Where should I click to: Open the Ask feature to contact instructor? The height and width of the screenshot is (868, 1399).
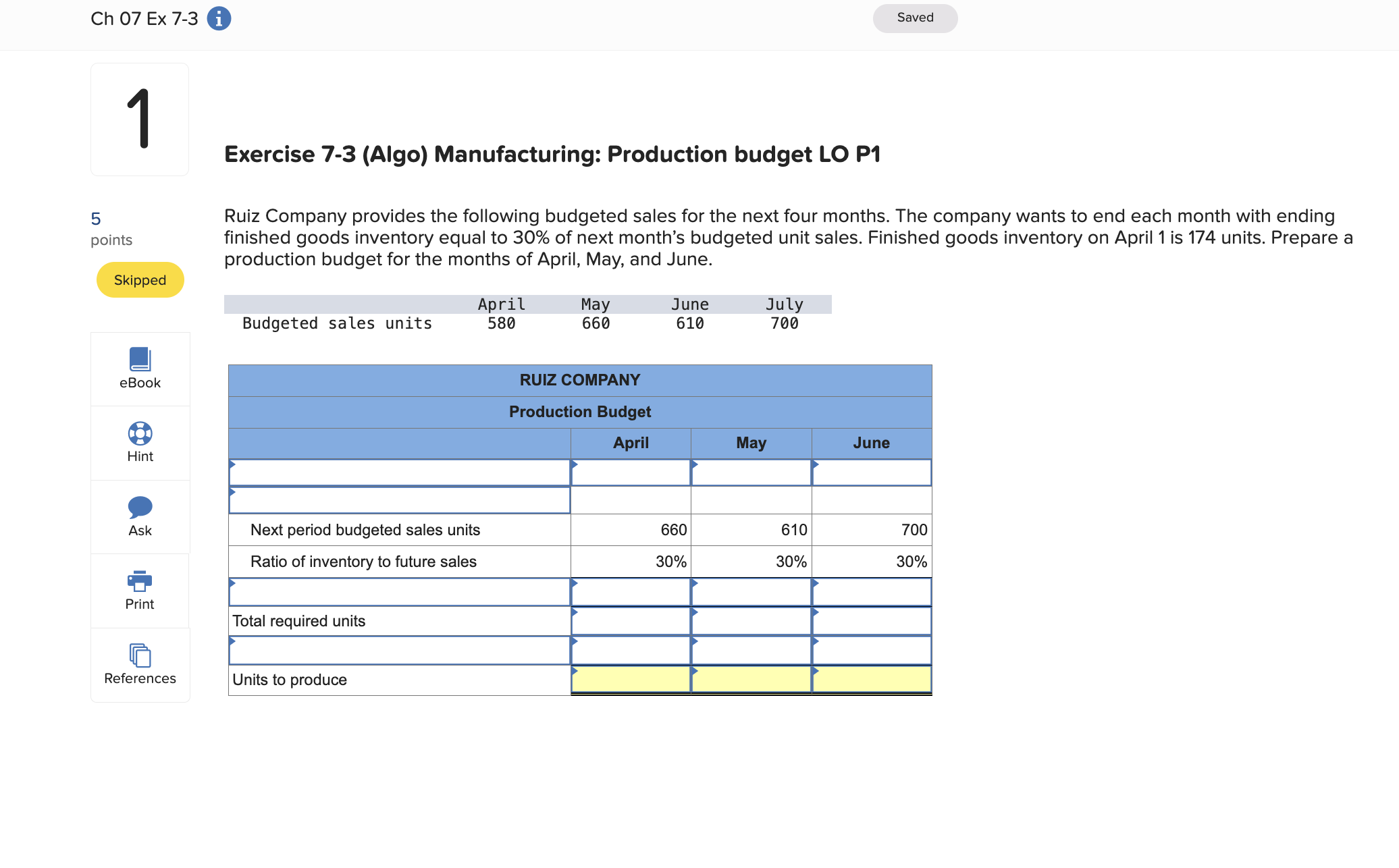pyautogui.click(x=140, y=516)
